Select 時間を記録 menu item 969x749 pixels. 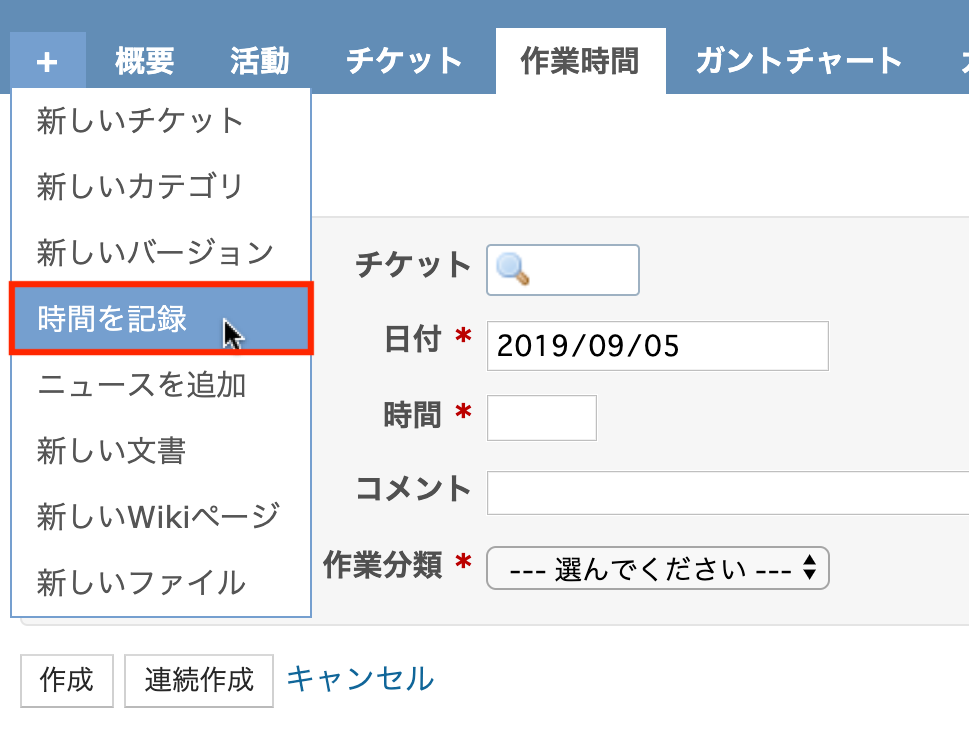pyautogui.click(x=161, y=318)
